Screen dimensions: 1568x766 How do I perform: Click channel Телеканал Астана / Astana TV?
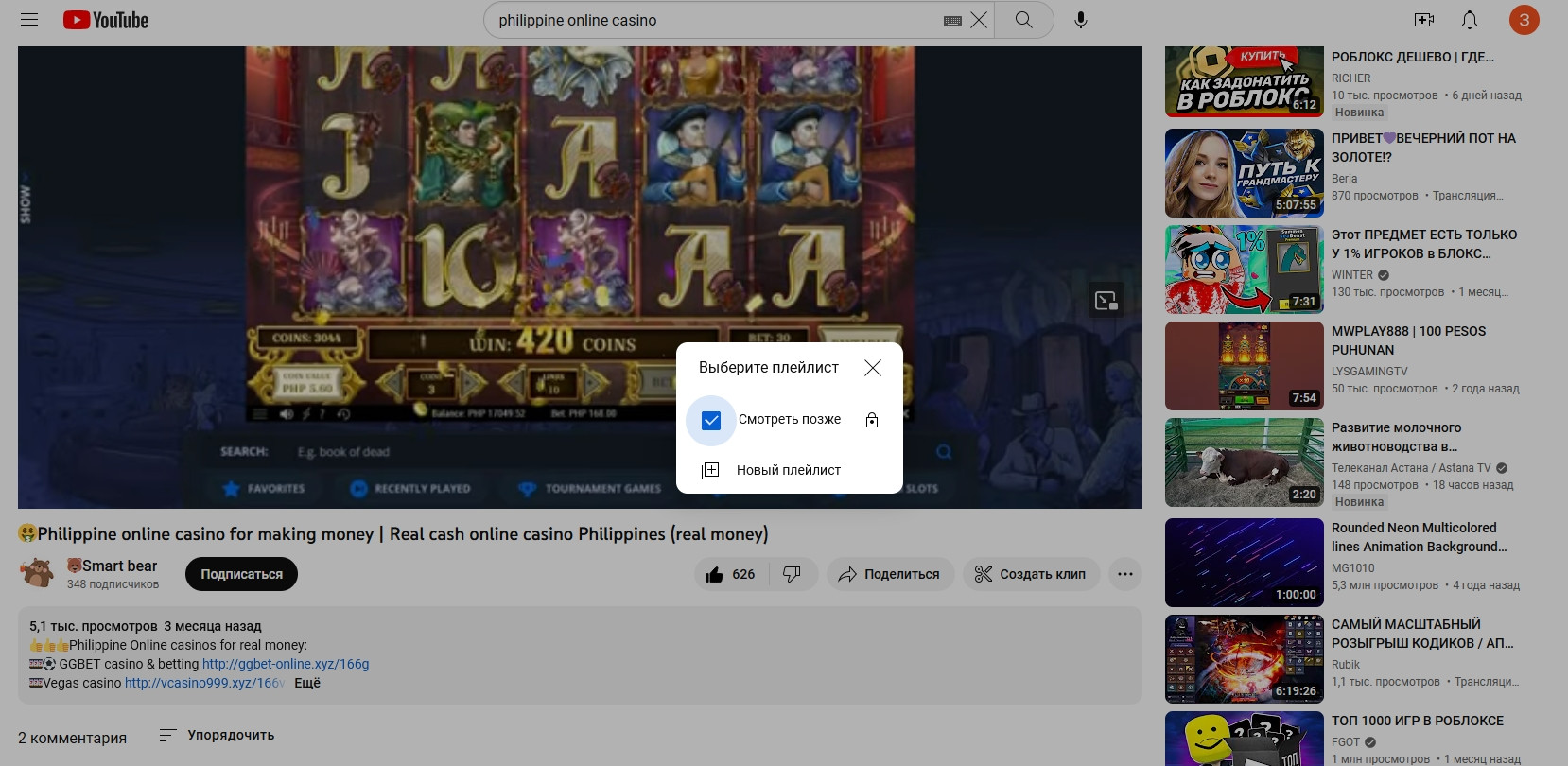[x=1411, y=468]
